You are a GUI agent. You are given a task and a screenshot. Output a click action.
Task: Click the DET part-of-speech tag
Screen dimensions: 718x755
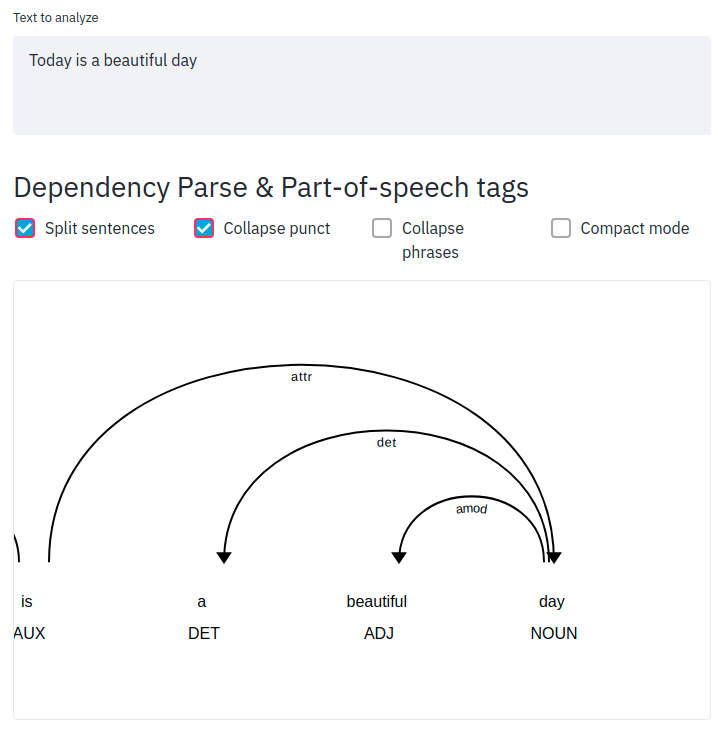pyautogui.click(x=204, y=633)
